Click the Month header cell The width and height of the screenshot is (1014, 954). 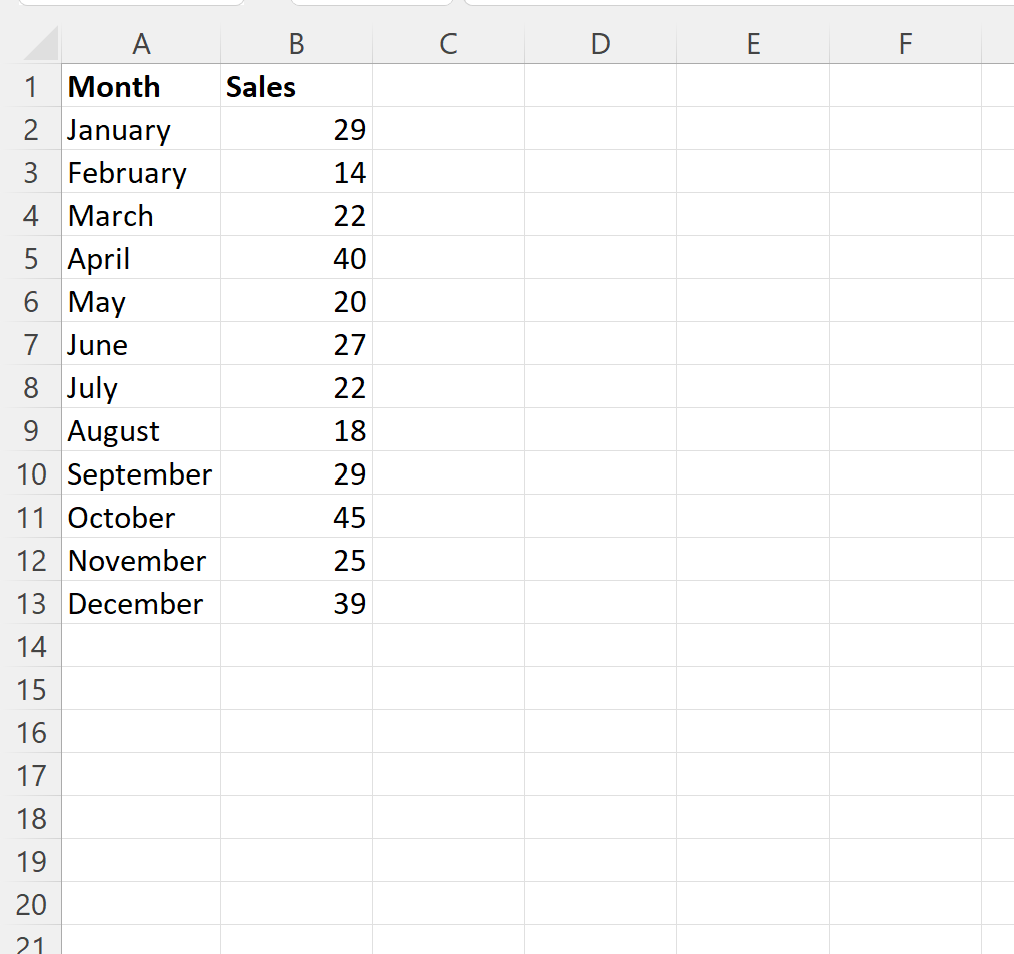click(x=141, y=87)
